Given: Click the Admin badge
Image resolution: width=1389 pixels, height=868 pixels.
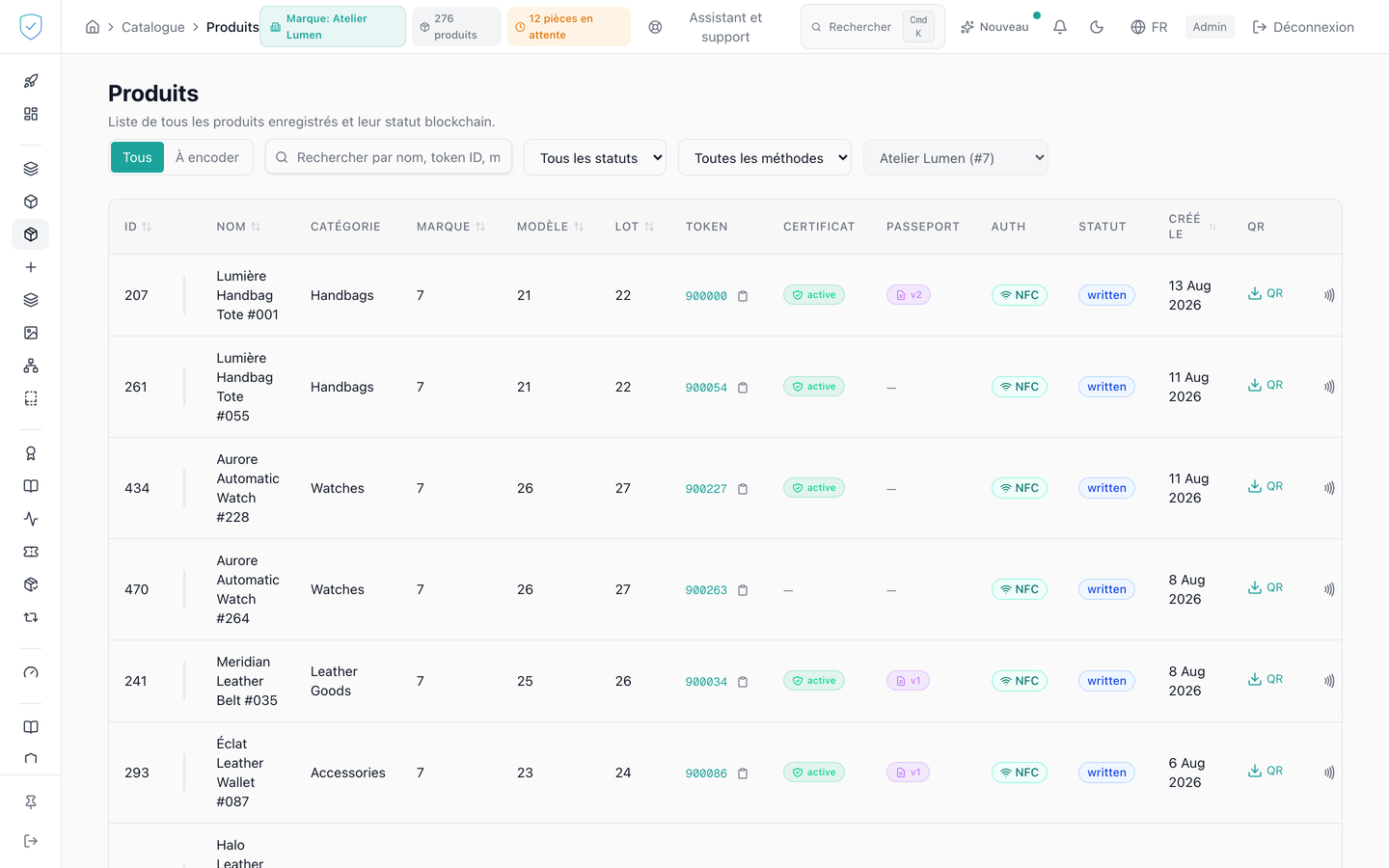Looking at the screenshot, I should coord(1210,27).
